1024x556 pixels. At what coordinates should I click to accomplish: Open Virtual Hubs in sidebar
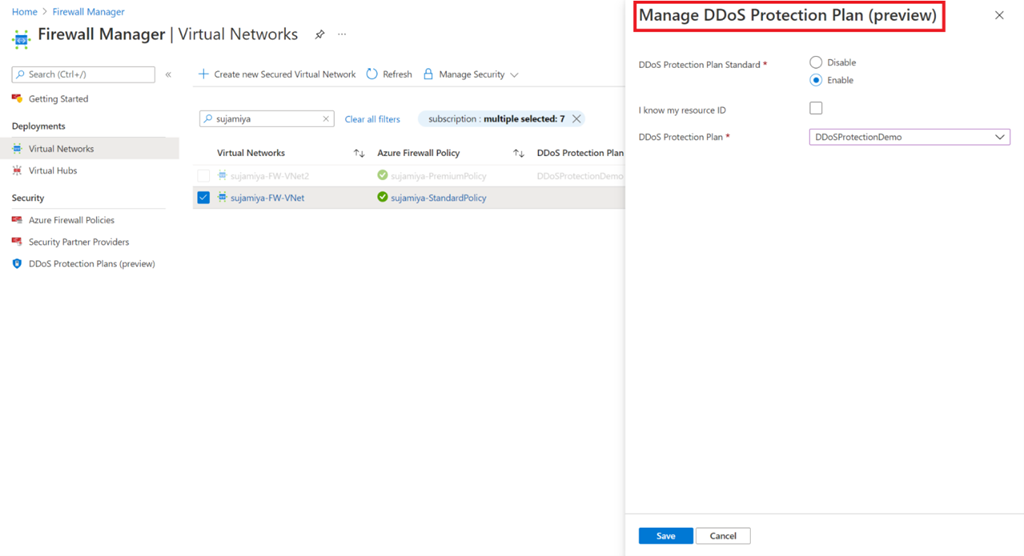[x=52, y=171]
